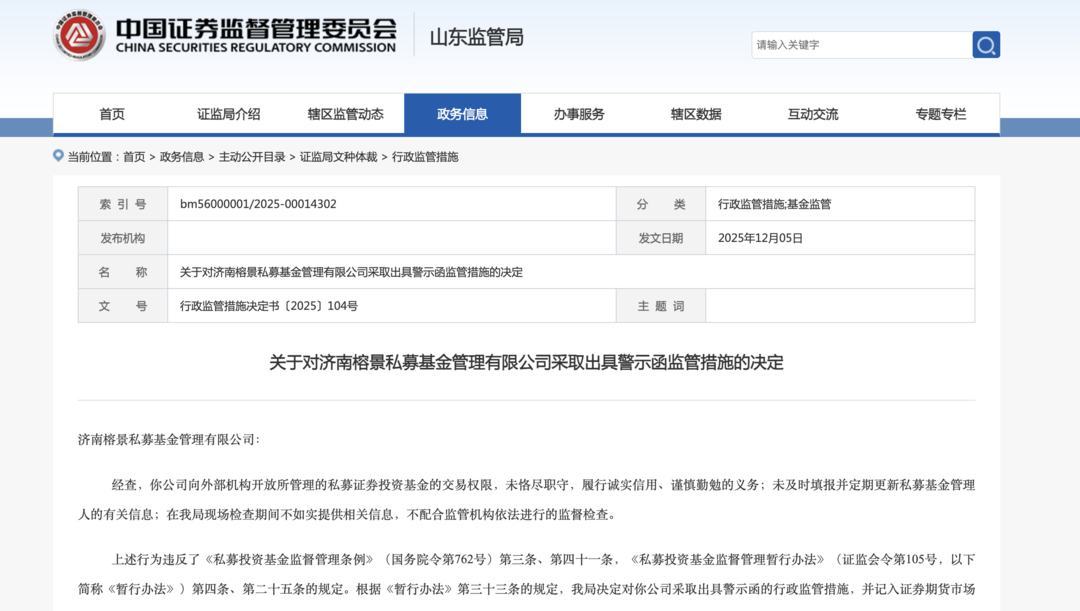Image resolution: width=1080 pixels, height=611 pixels.
Task: Switch to the 辖区数据 tab
Action: click(696, 114)
